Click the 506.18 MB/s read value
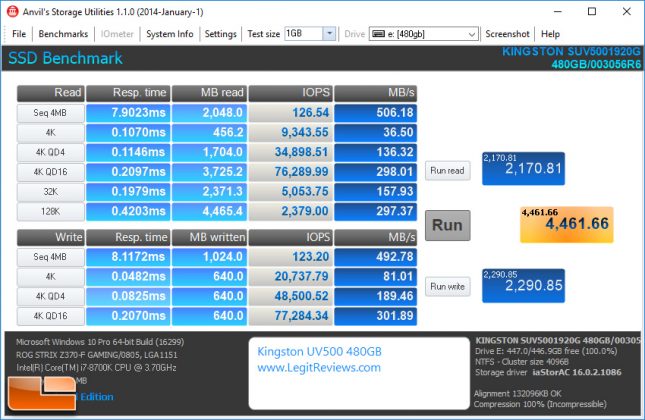 (x=376, y=113)
